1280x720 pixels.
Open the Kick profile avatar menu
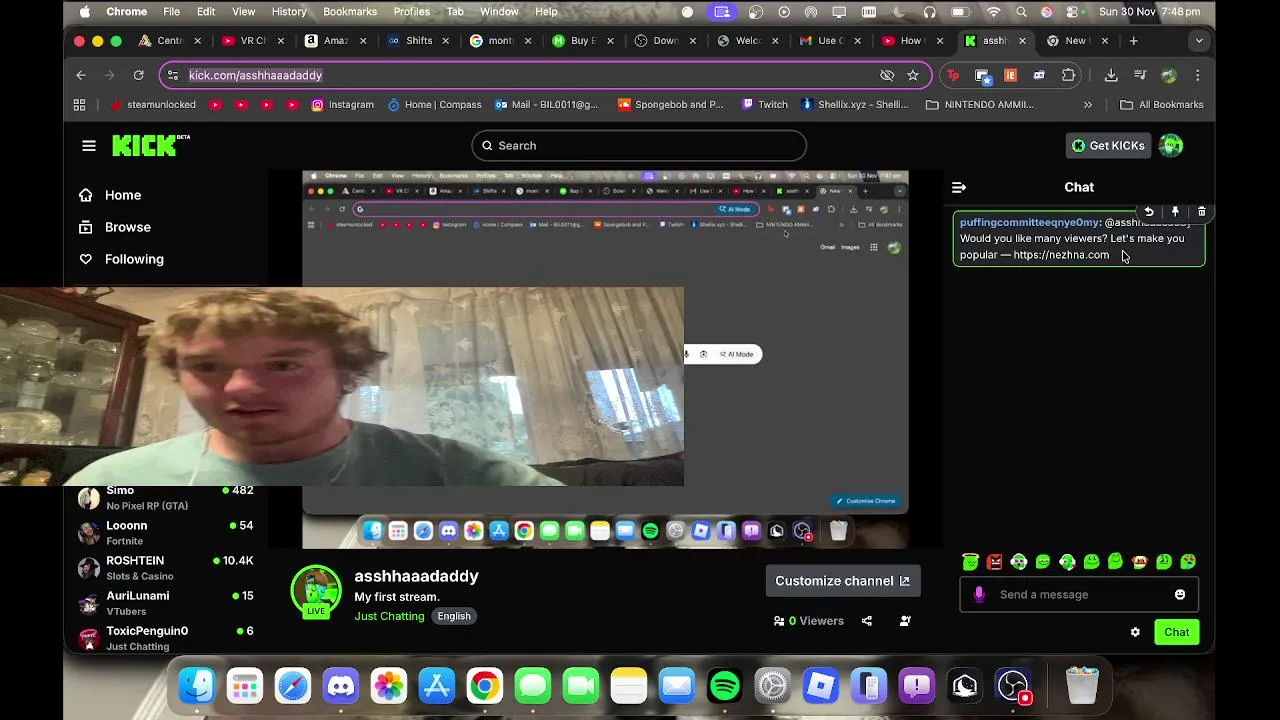click(x=1171, y=146)
